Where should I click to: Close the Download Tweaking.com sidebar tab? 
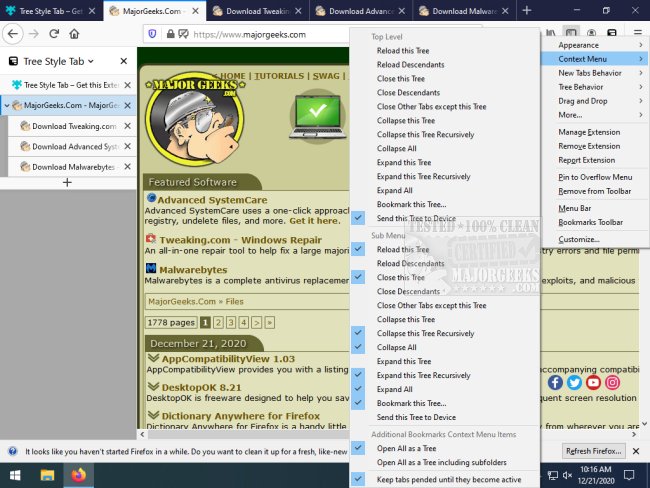pyautogui.click(x=128, y=126)
